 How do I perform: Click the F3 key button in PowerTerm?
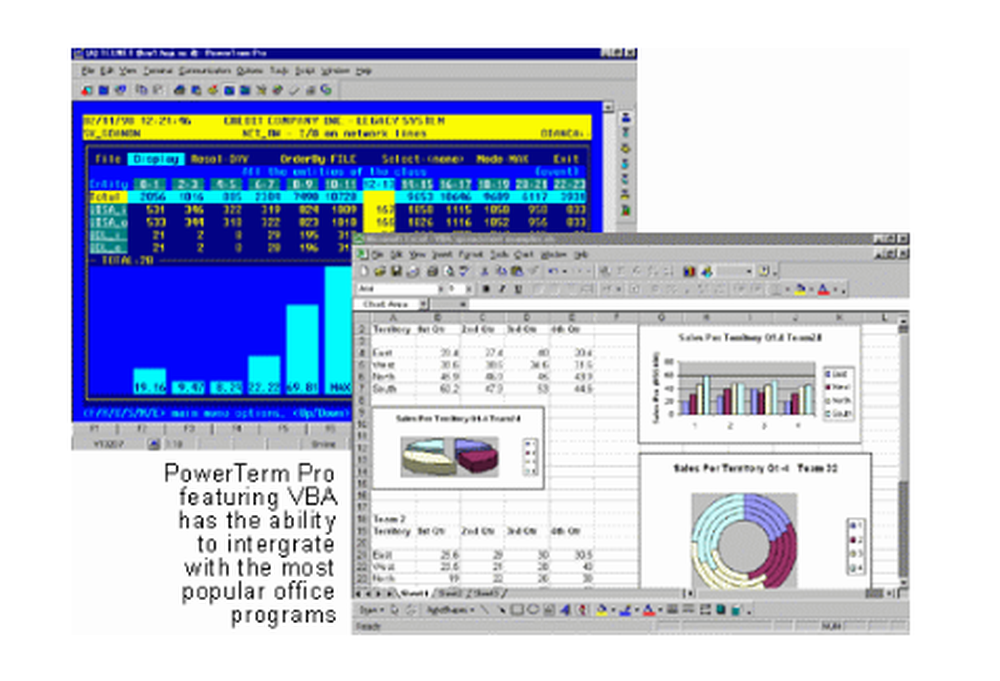pos(189,429)
